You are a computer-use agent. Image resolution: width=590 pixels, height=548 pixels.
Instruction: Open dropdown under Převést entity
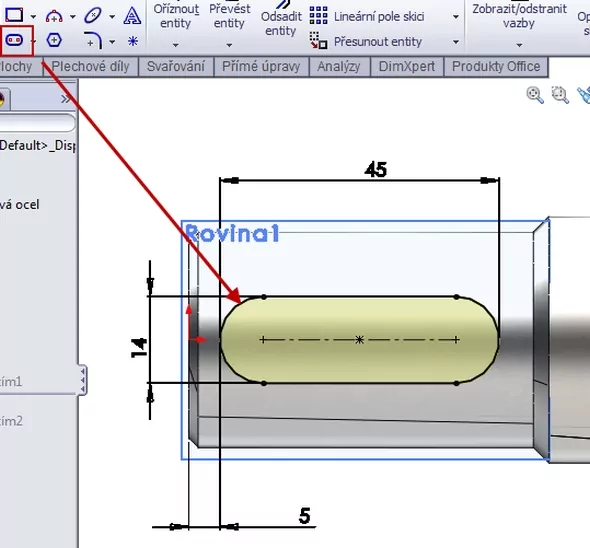coord(229,45)
